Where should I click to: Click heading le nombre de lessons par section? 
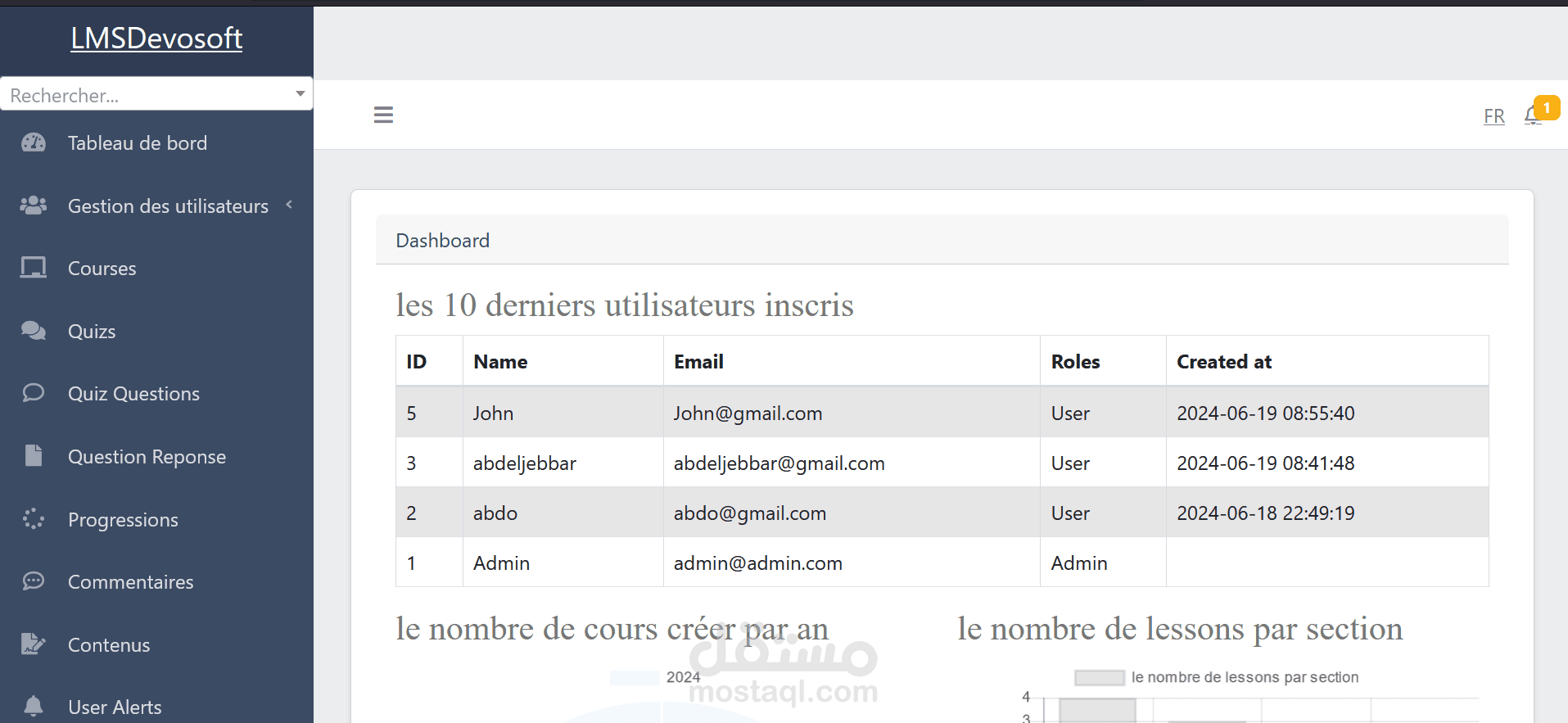[1180, 629]
